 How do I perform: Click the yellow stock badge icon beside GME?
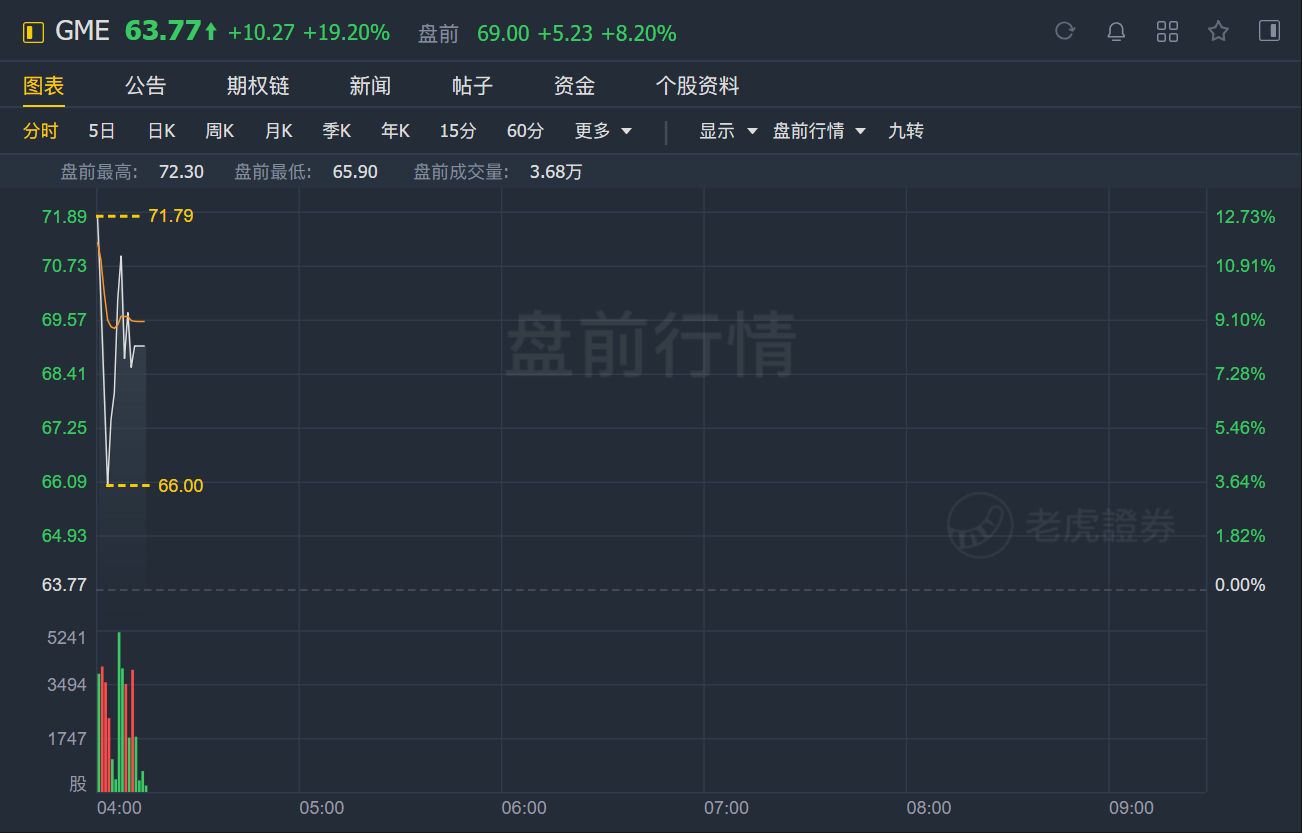[x=34, y=32]
